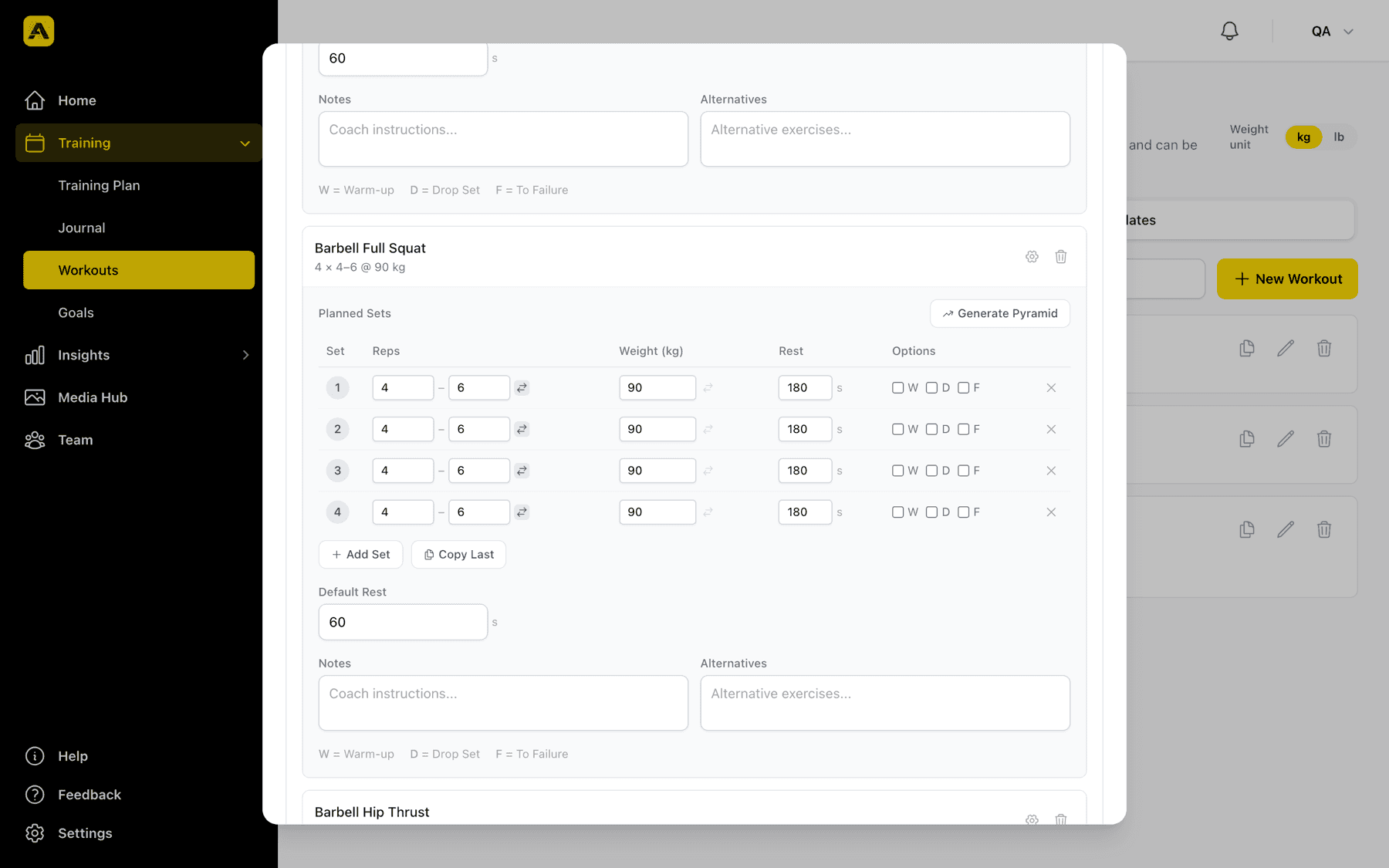Check Warm-up box for set 1

tap(897, 388)
